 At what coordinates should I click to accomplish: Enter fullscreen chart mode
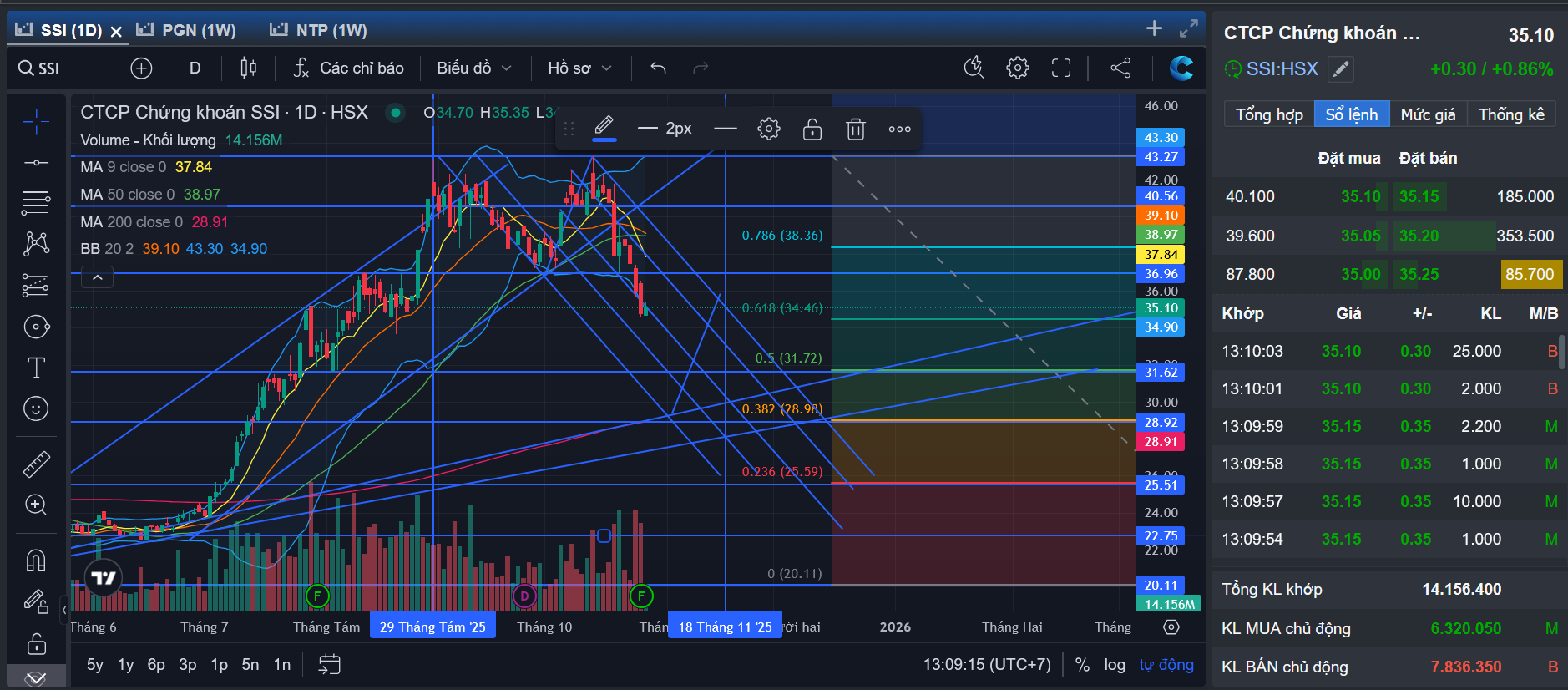point(1061,68)
